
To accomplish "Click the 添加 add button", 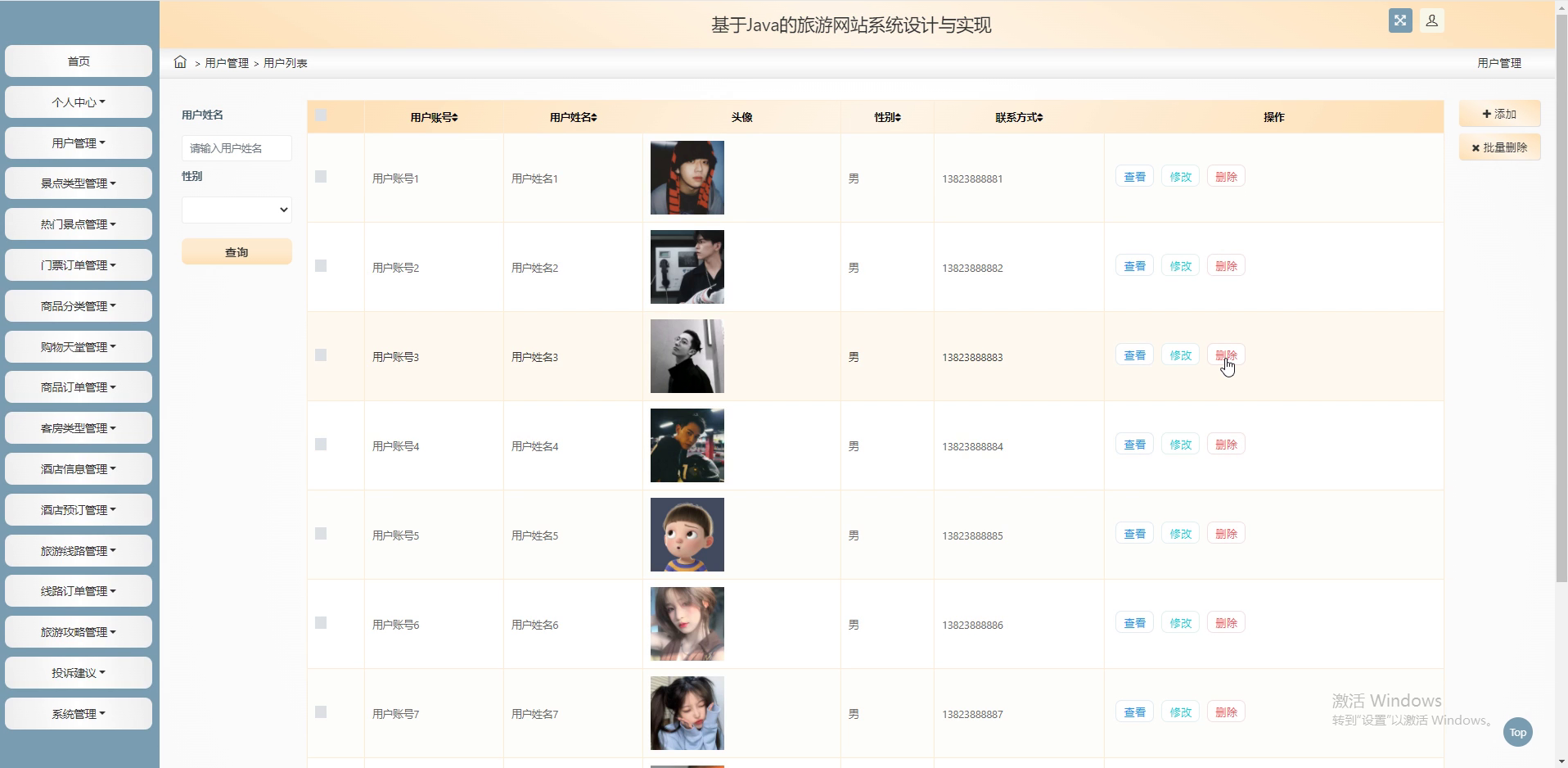I will (x=1499, y=114).
